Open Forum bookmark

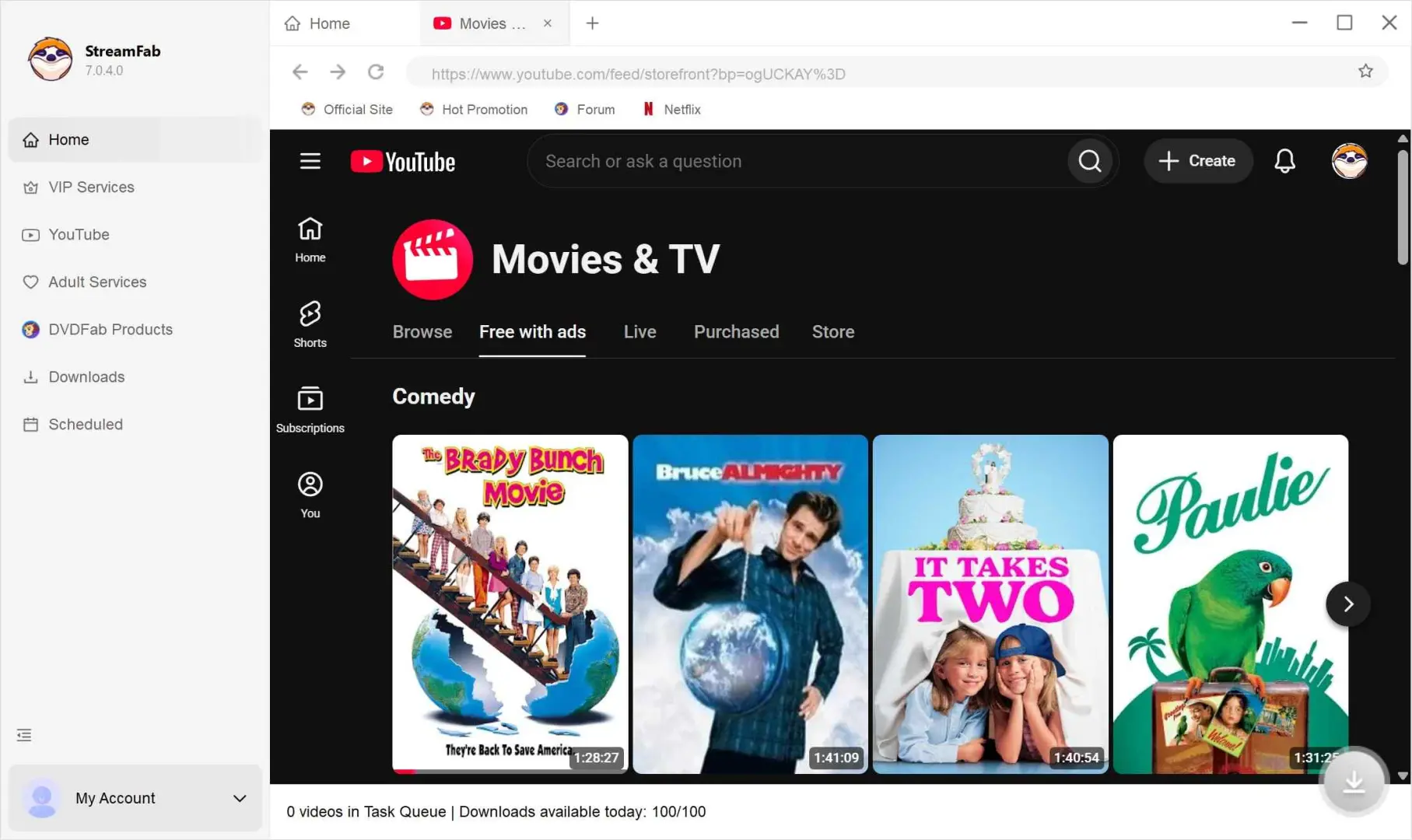[585, 110]
